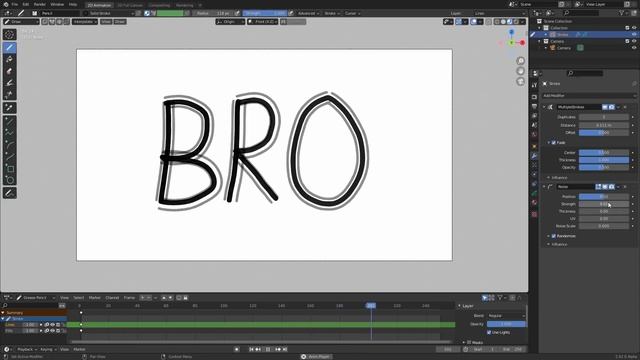Viewport: 640px width, 360px height.
Task: Select the Draw pencil tool in toolbar
Action: (x=9, y=47)
